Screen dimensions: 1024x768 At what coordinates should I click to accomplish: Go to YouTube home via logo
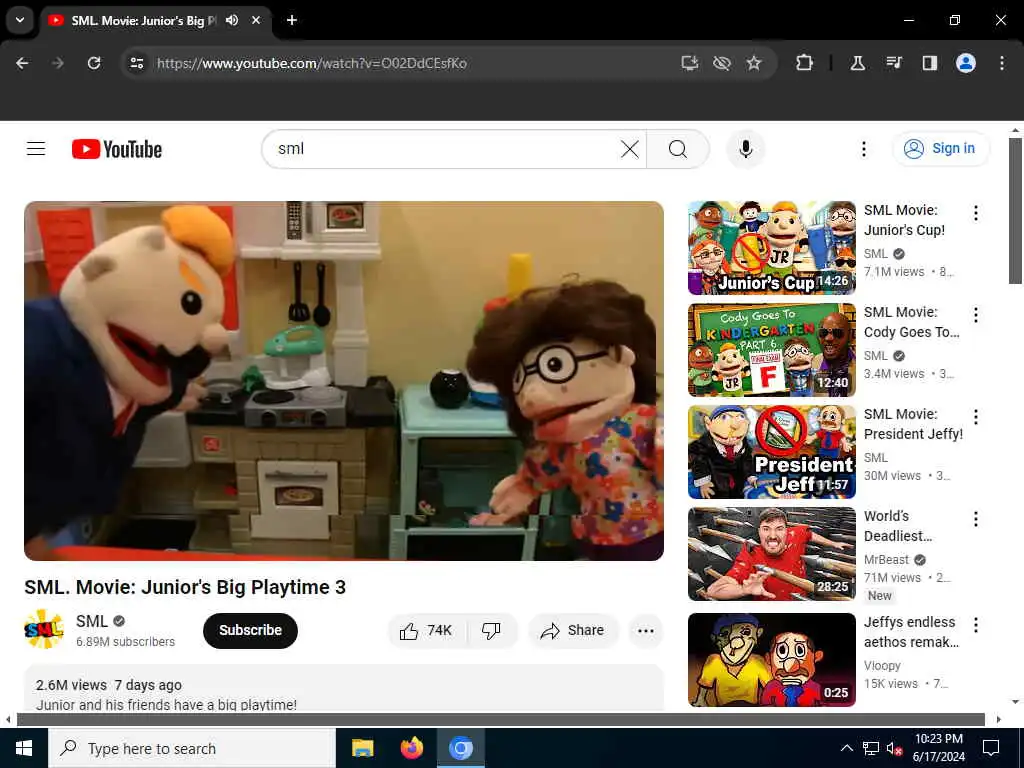coord(117,149)
